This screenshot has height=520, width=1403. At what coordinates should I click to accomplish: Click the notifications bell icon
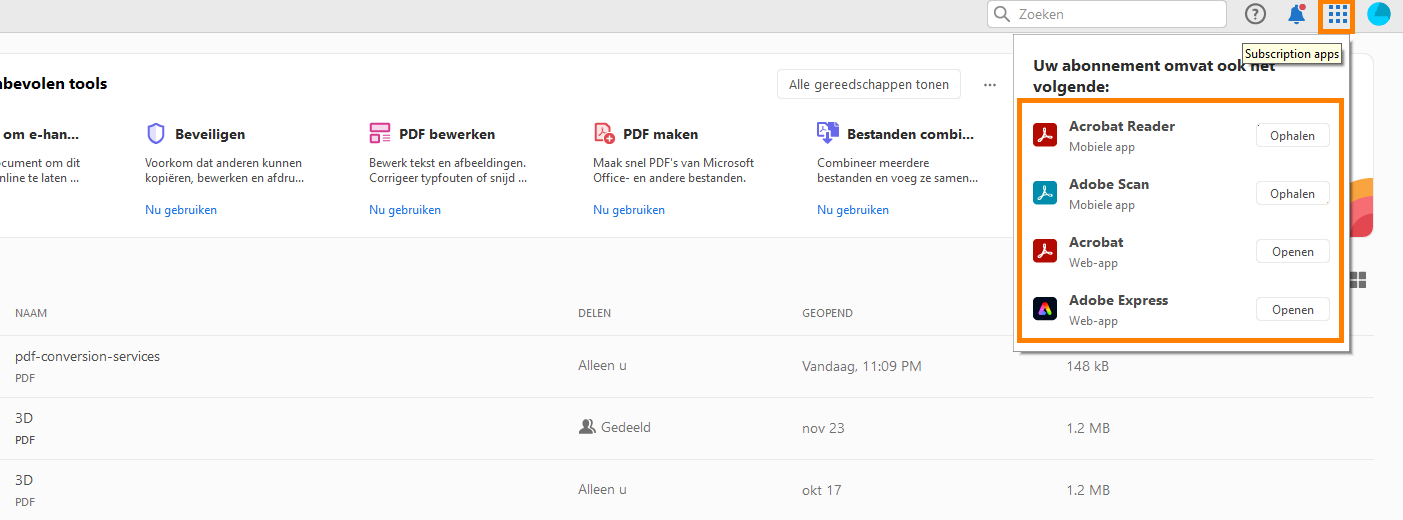click(x=1297, y=14)
